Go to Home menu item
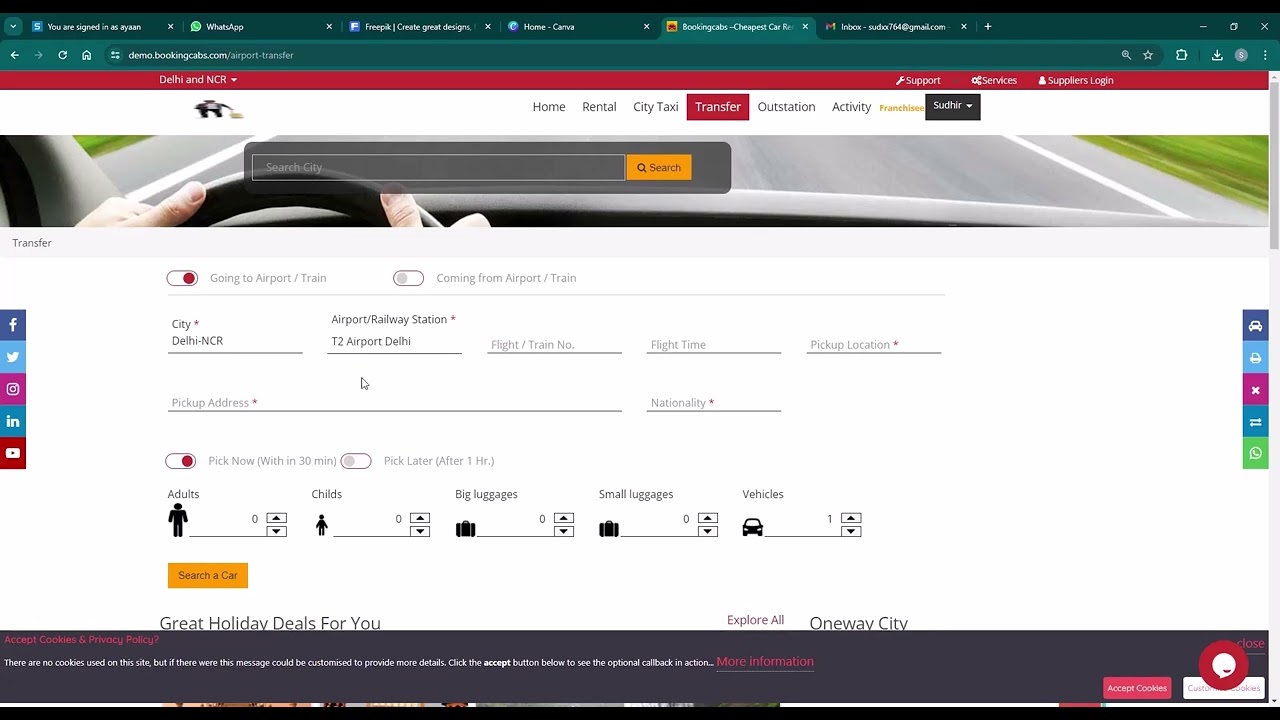The height and width of the screenshot is (720, 1280). click(x=549, y=107)
